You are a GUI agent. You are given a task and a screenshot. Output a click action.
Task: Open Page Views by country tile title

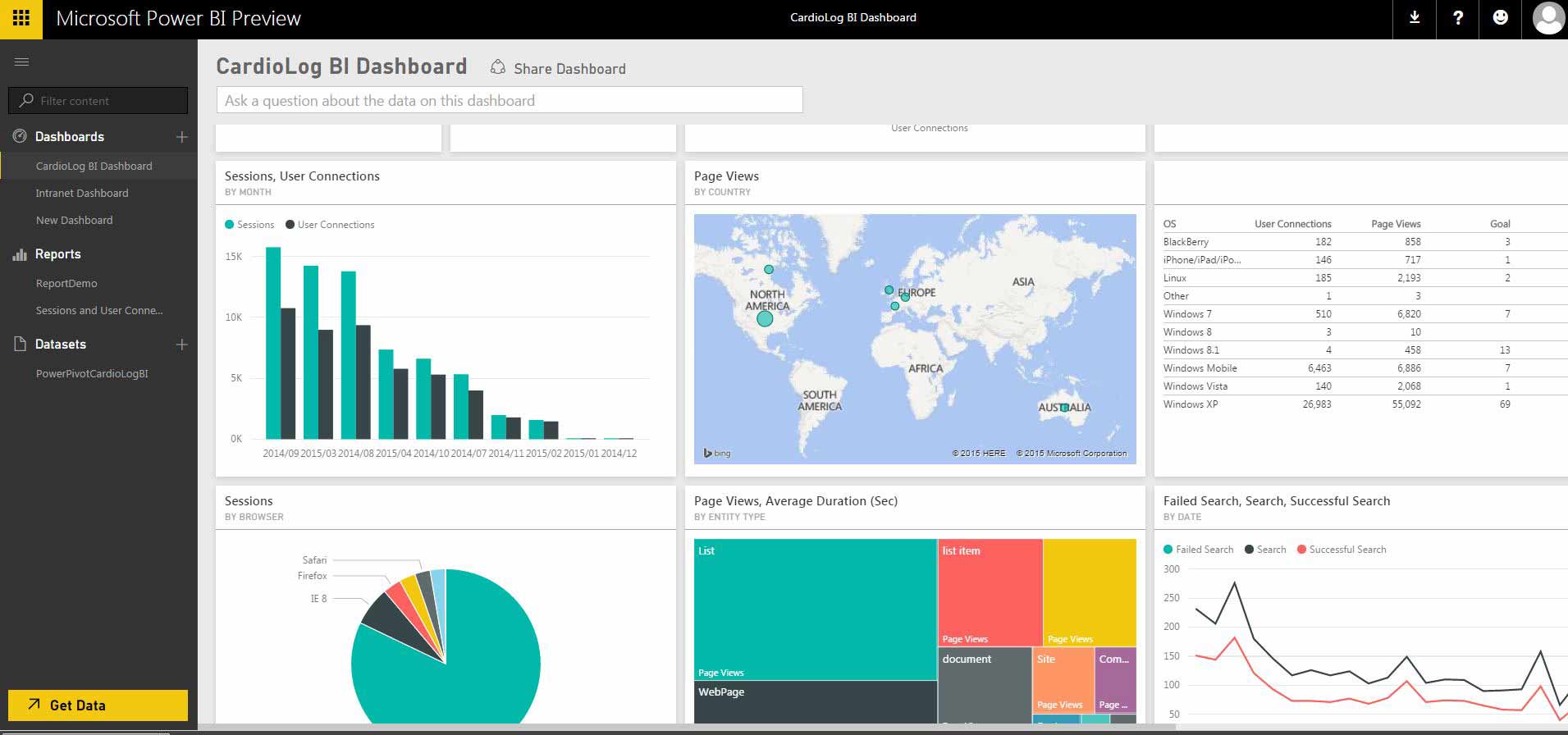coord(726,176)
